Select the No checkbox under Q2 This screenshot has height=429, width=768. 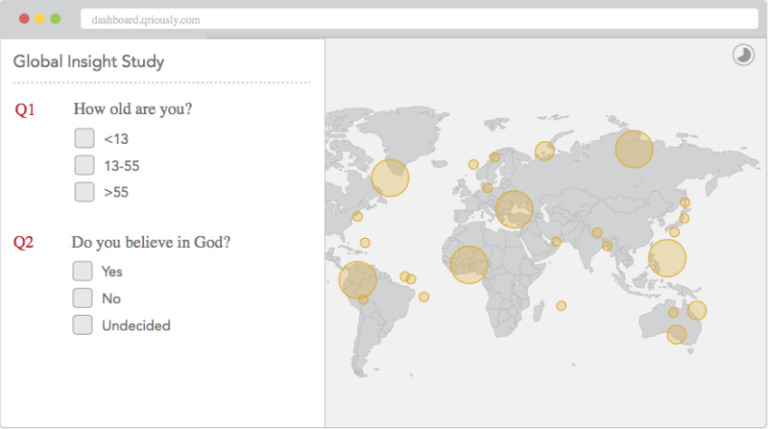tap(83, 298)
